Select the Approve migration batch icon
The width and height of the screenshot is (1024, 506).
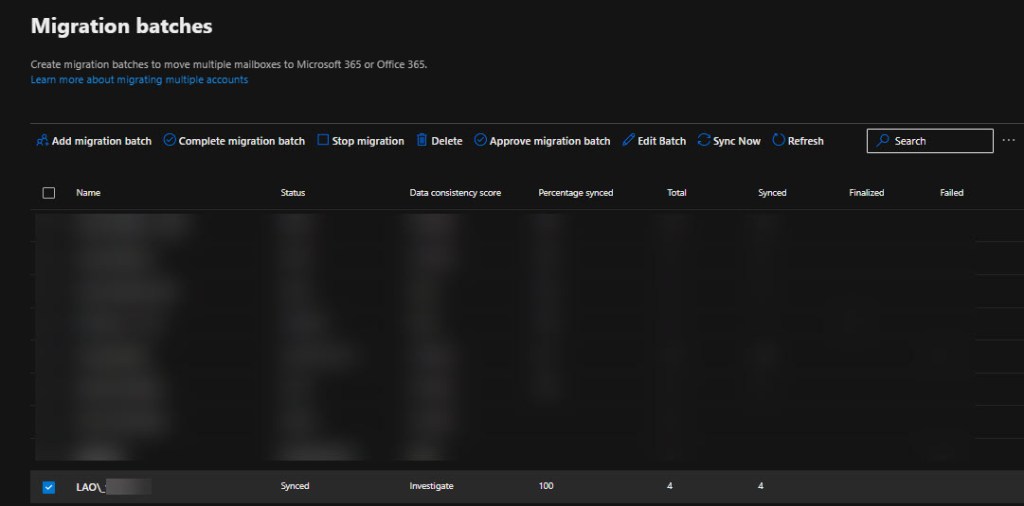[481, 141]
